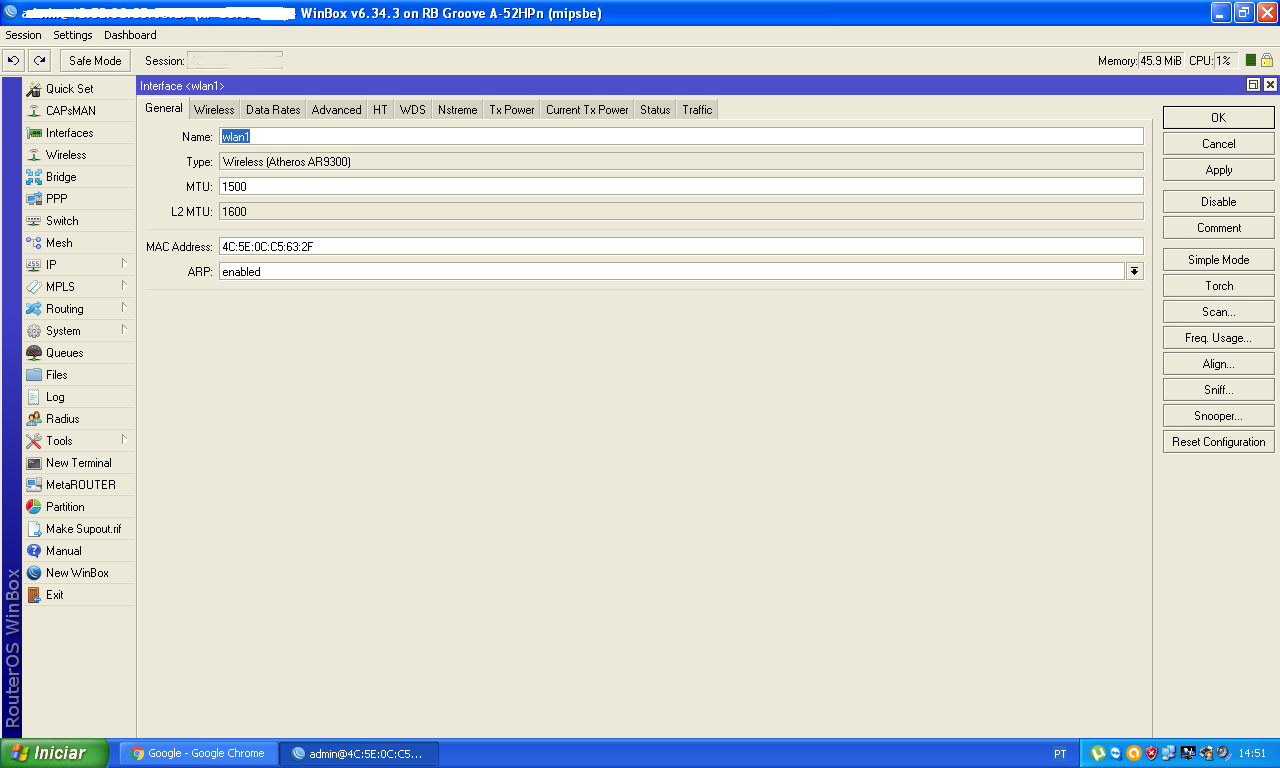1280x768 pixels.
Task: Click the Cancel button
Action: coord(1218,144)
